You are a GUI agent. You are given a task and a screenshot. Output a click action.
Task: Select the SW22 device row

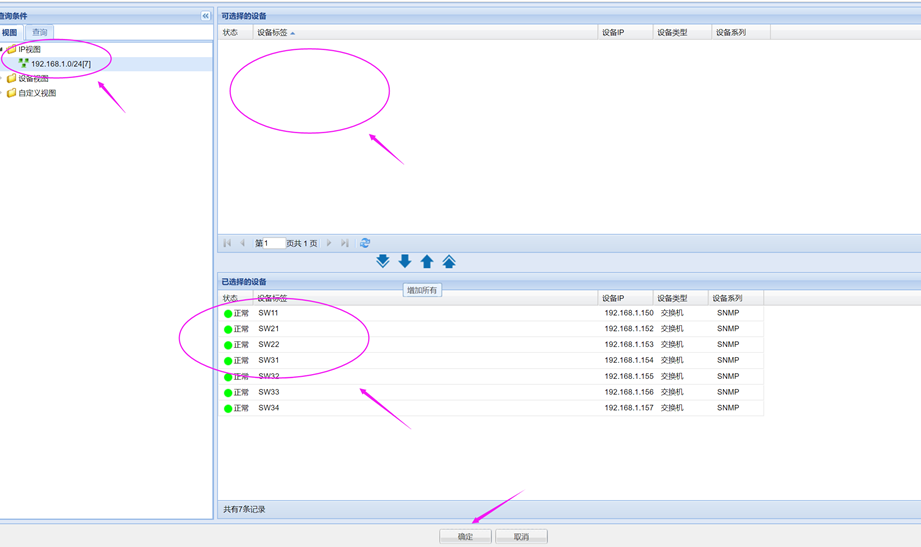click(491, 345)
